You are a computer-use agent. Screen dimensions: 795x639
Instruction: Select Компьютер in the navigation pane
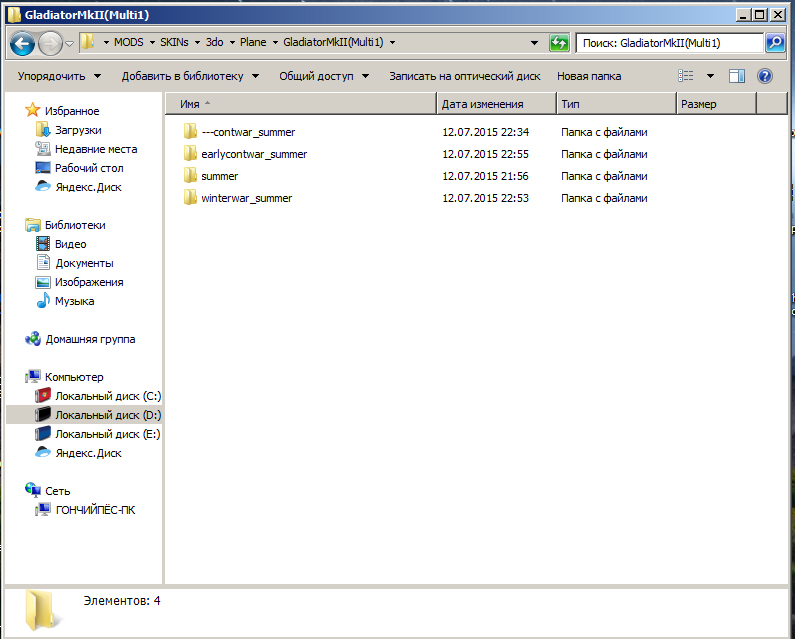pos(74,377)
